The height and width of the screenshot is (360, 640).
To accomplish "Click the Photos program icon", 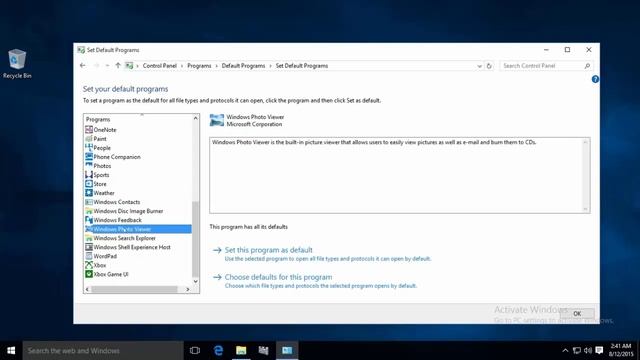I will (89, 166).
